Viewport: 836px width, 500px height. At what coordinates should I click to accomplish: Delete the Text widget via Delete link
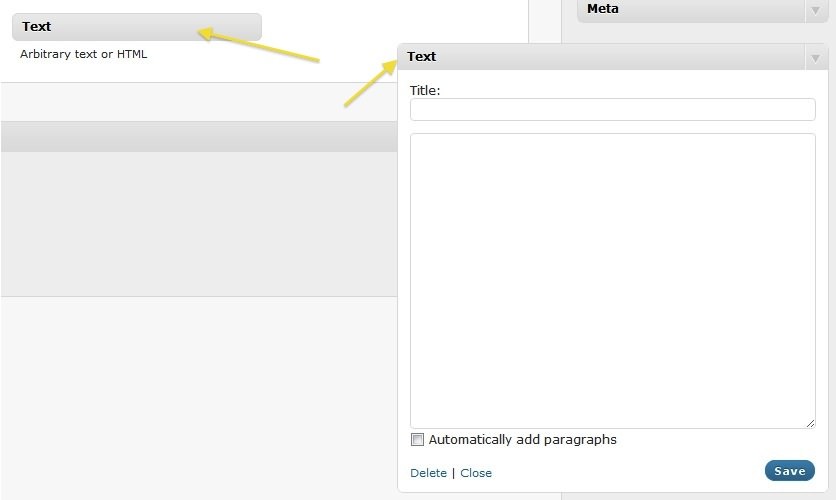[428, 473]
